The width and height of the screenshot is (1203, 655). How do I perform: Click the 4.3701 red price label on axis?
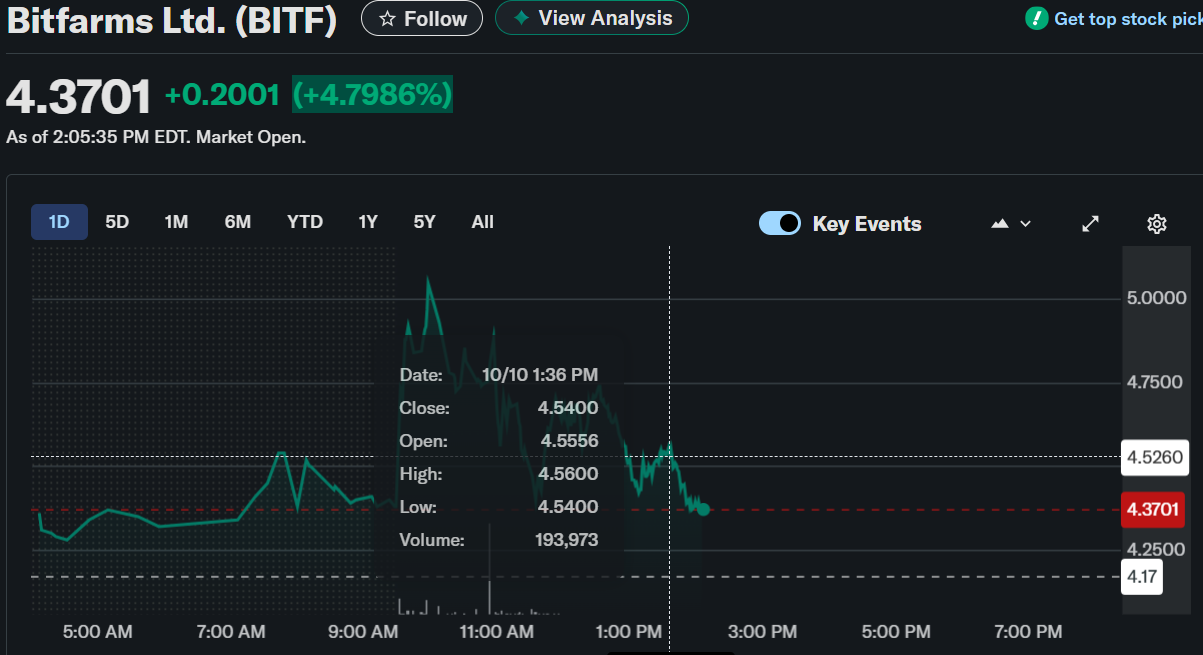pyautogui.click(x=1152, y=509)
